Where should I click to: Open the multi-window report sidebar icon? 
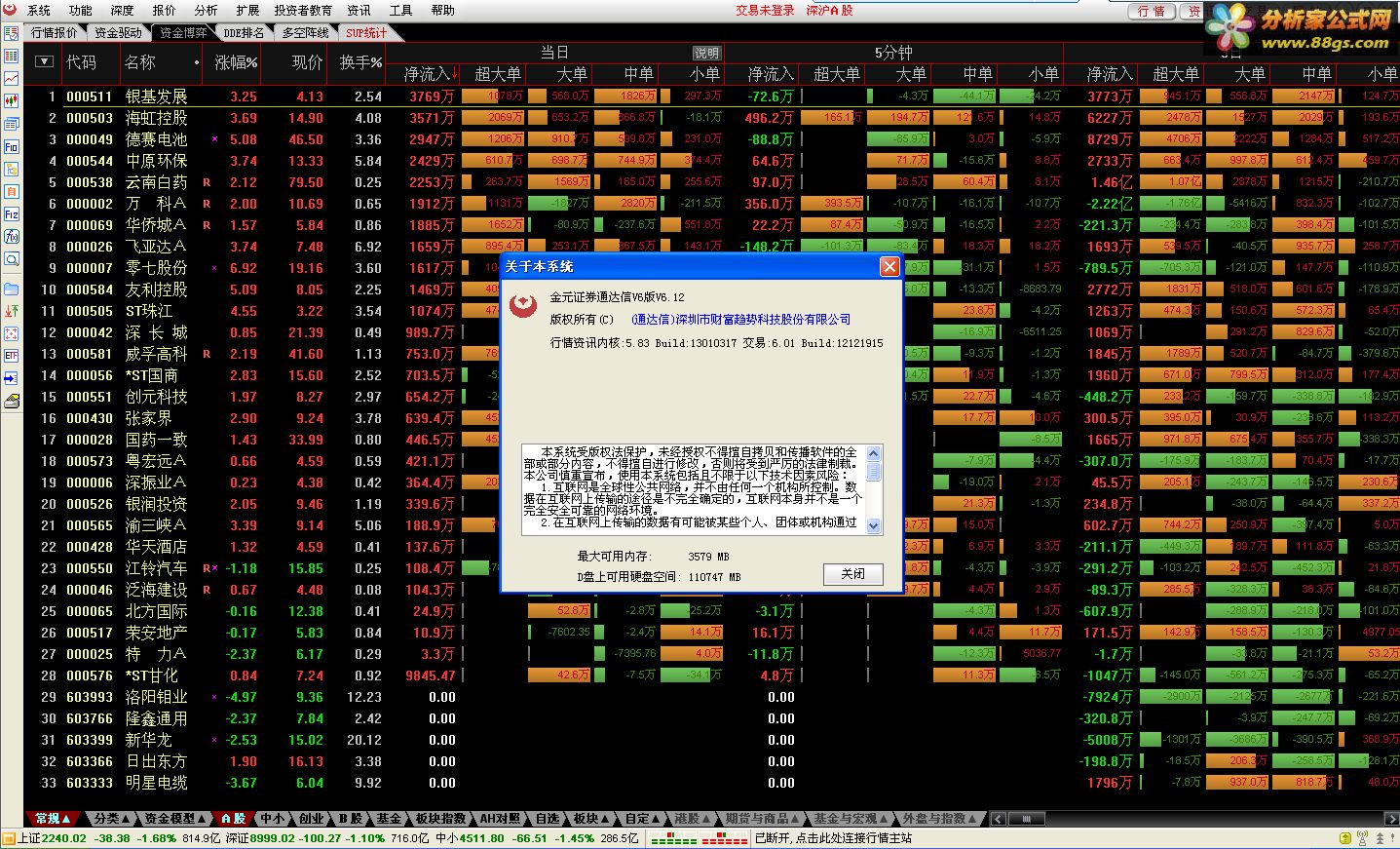click(12, 124)
